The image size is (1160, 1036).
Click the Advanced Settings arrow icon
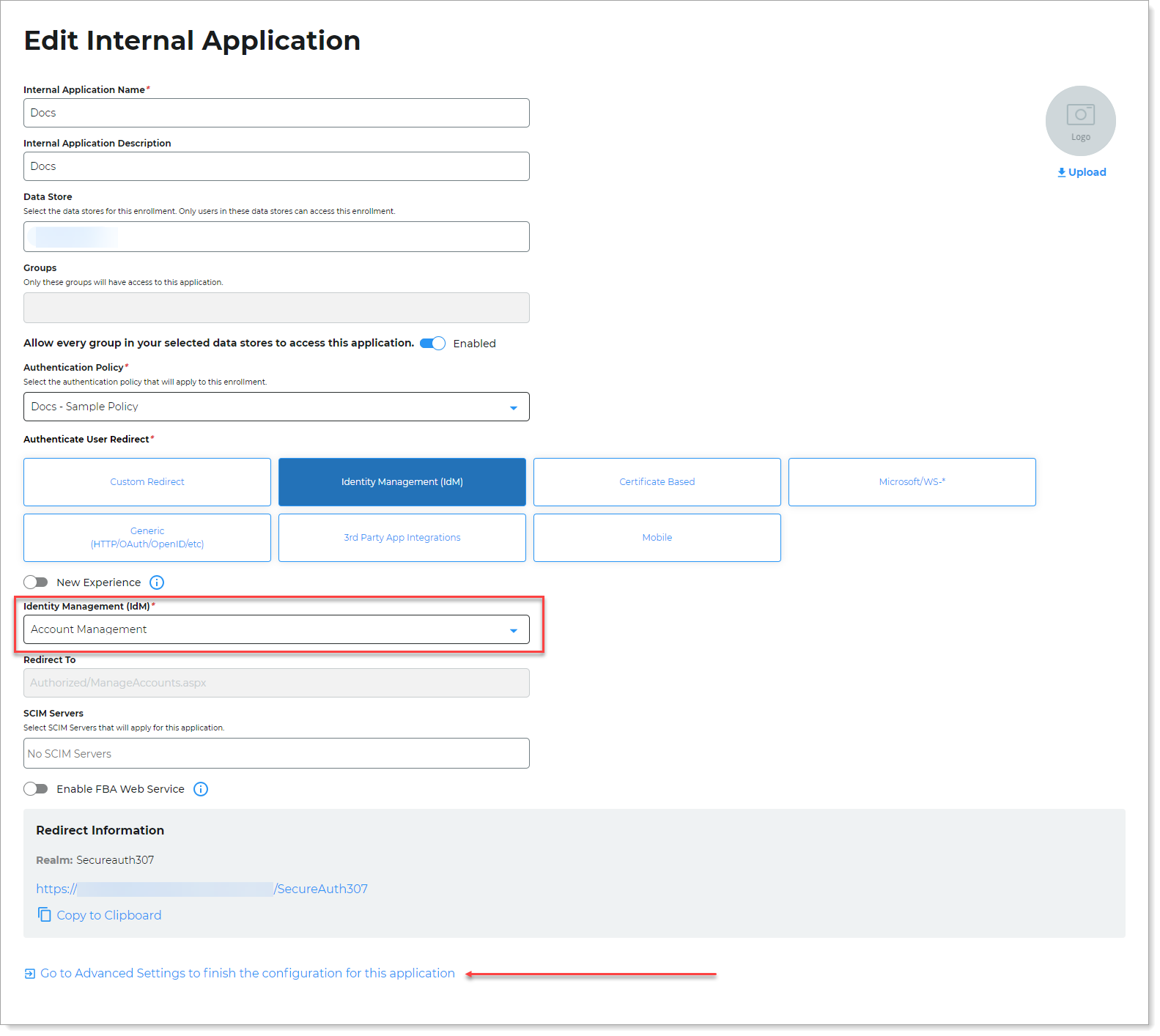point(29,974)
